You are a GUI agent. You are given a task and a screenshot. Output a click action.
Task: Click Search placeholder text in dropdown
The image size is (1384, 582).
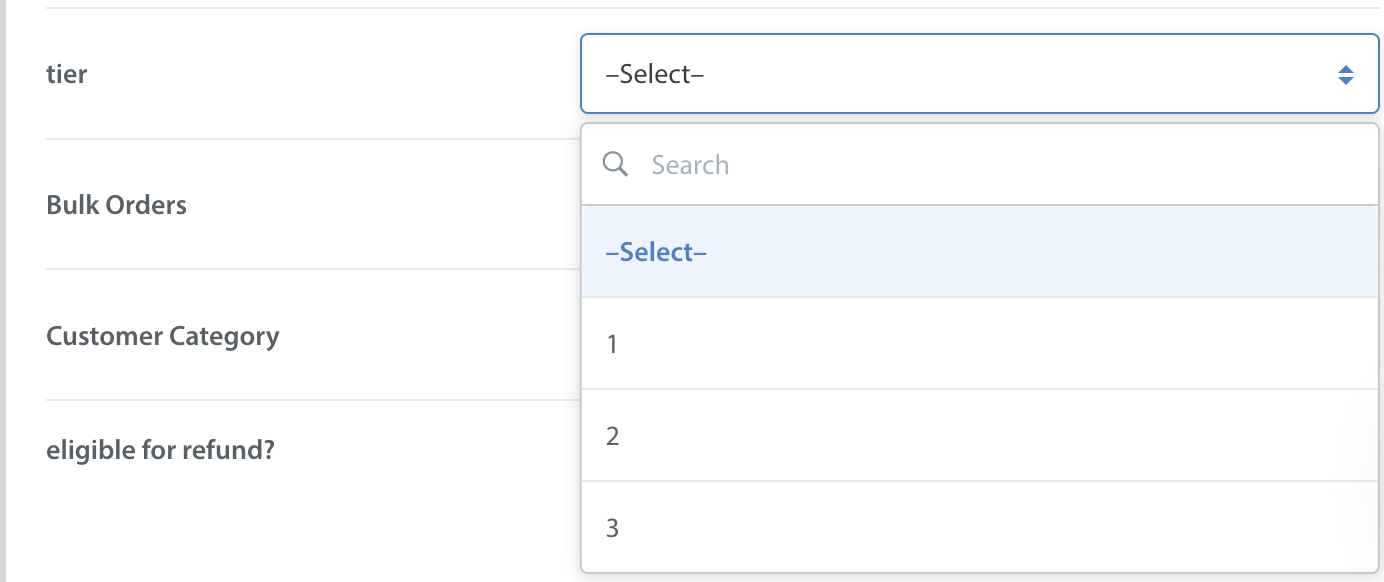690,165
